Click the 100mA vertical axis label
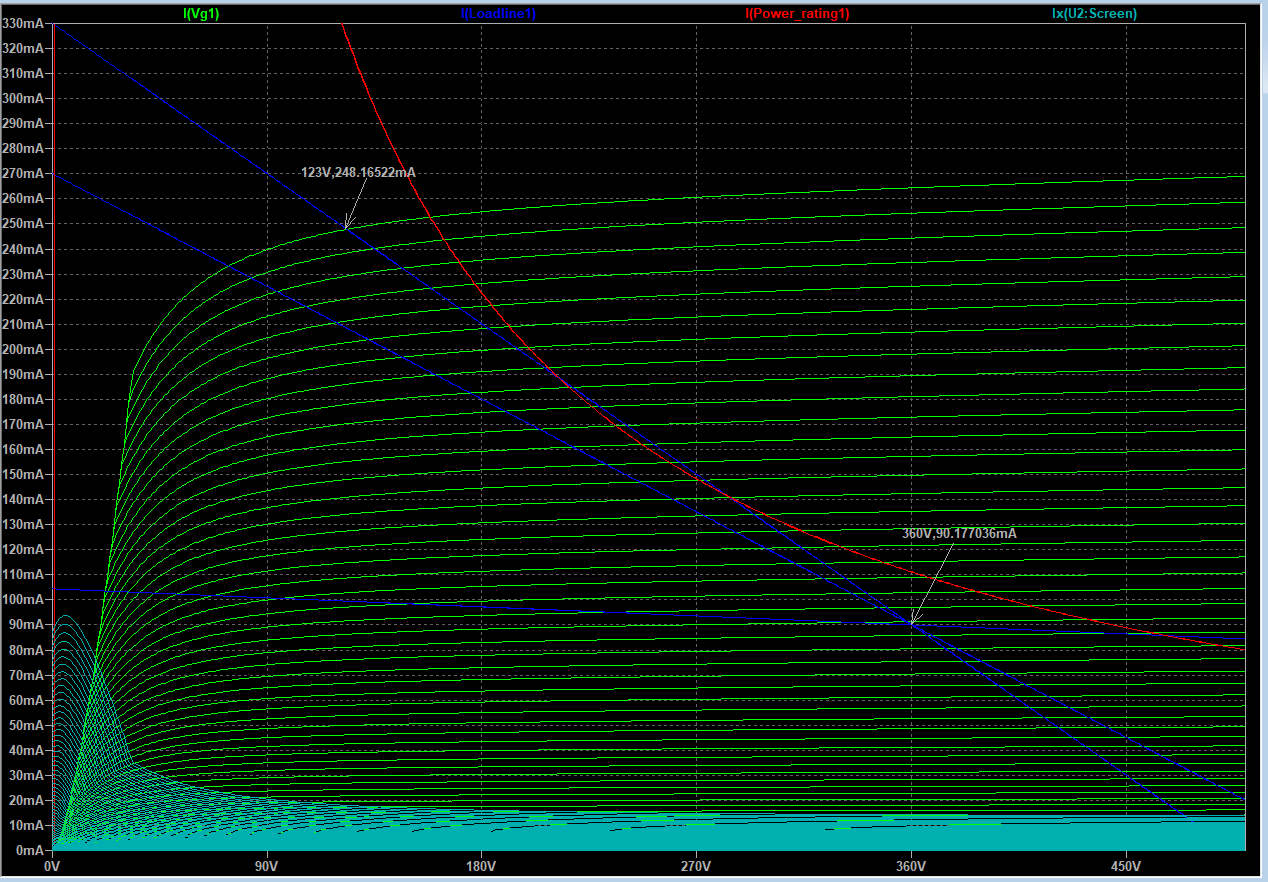The width and height of the screenshot is (1268, 882). click(x=24, y=600)
